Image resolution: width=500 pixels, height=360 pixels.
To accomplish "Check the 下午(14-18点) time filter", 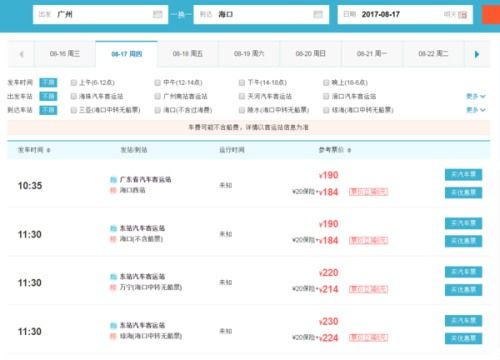I will [x=242, y=83].
